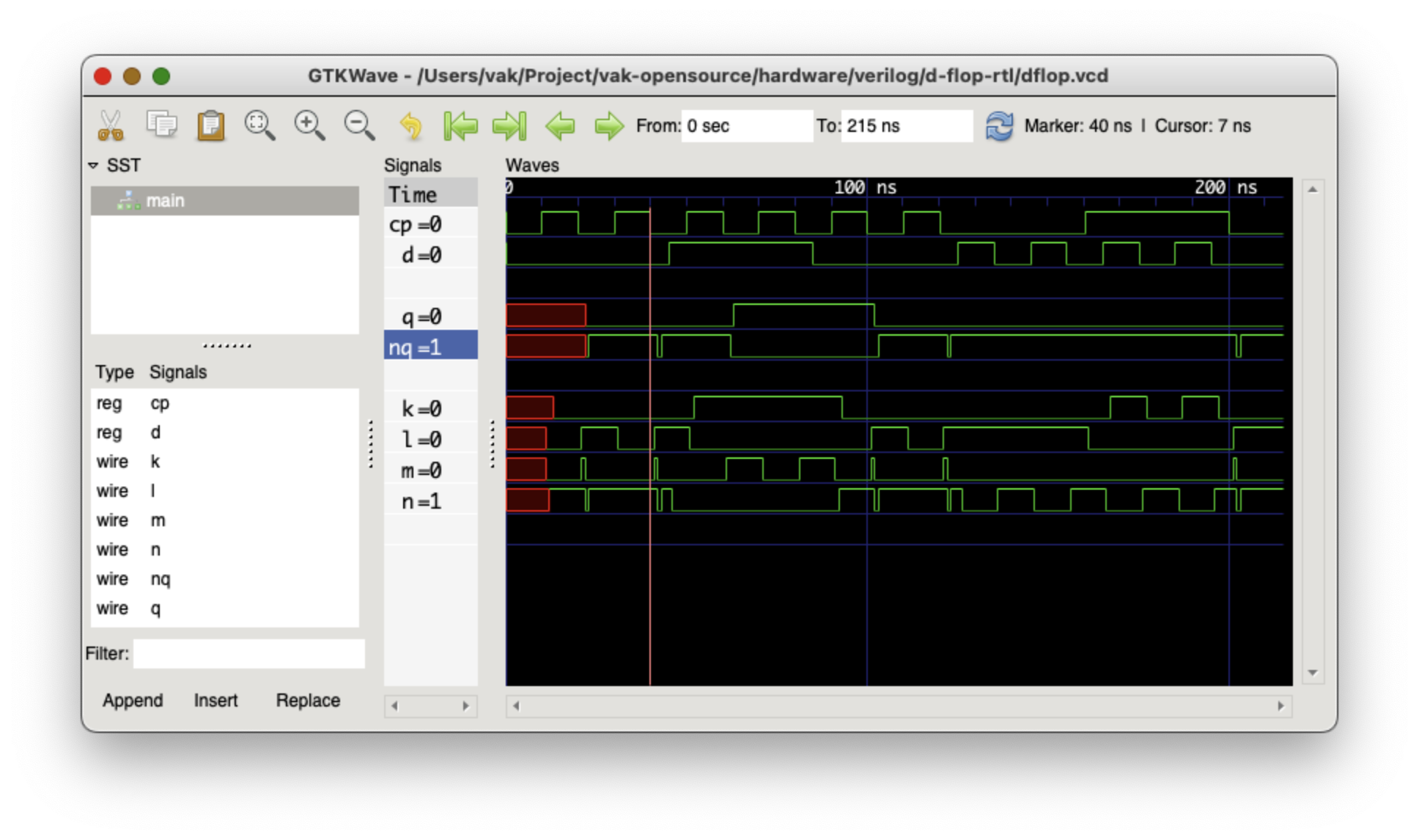Click the Zoom Out magnifier icon

point(359,125)
